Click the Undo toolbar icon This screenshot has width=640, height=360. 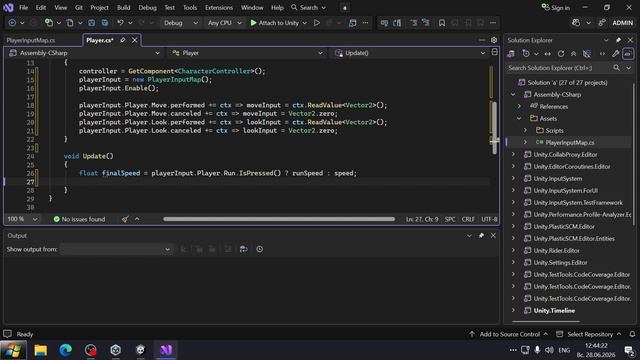[120, 23]
